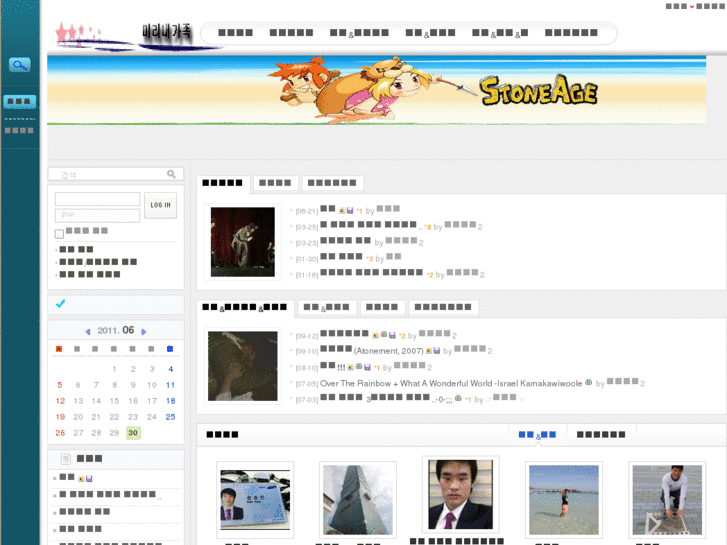
Task: Select day 11 in the calendar
Action: tap(170, 385)
